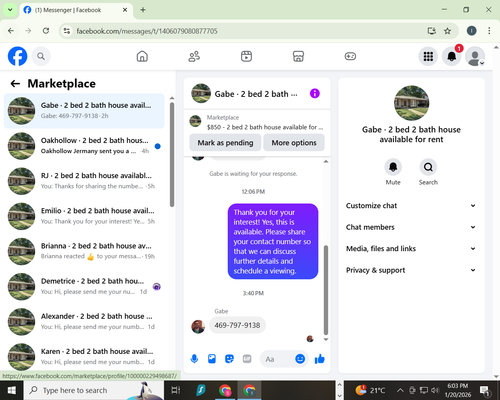The width and height of the screenshot is (500, 400).
Task: Show hidden system tray icons
Action: 400,390
